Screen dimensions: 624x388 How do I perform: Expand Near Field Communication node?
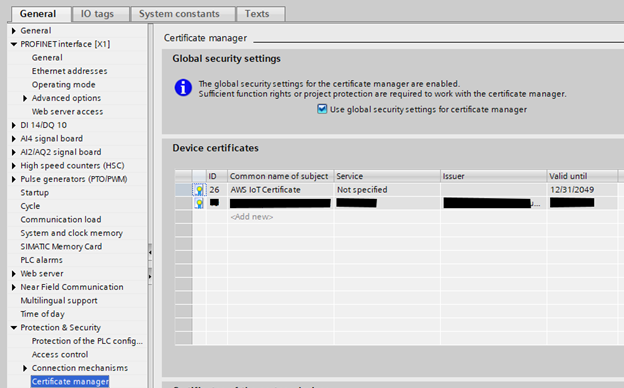pyautogui.click(x=14, y=287)
